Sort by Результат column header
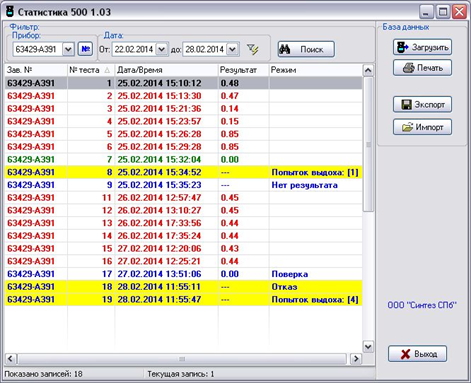This screenshot has width=471, height=383. (x=243, y=70)
